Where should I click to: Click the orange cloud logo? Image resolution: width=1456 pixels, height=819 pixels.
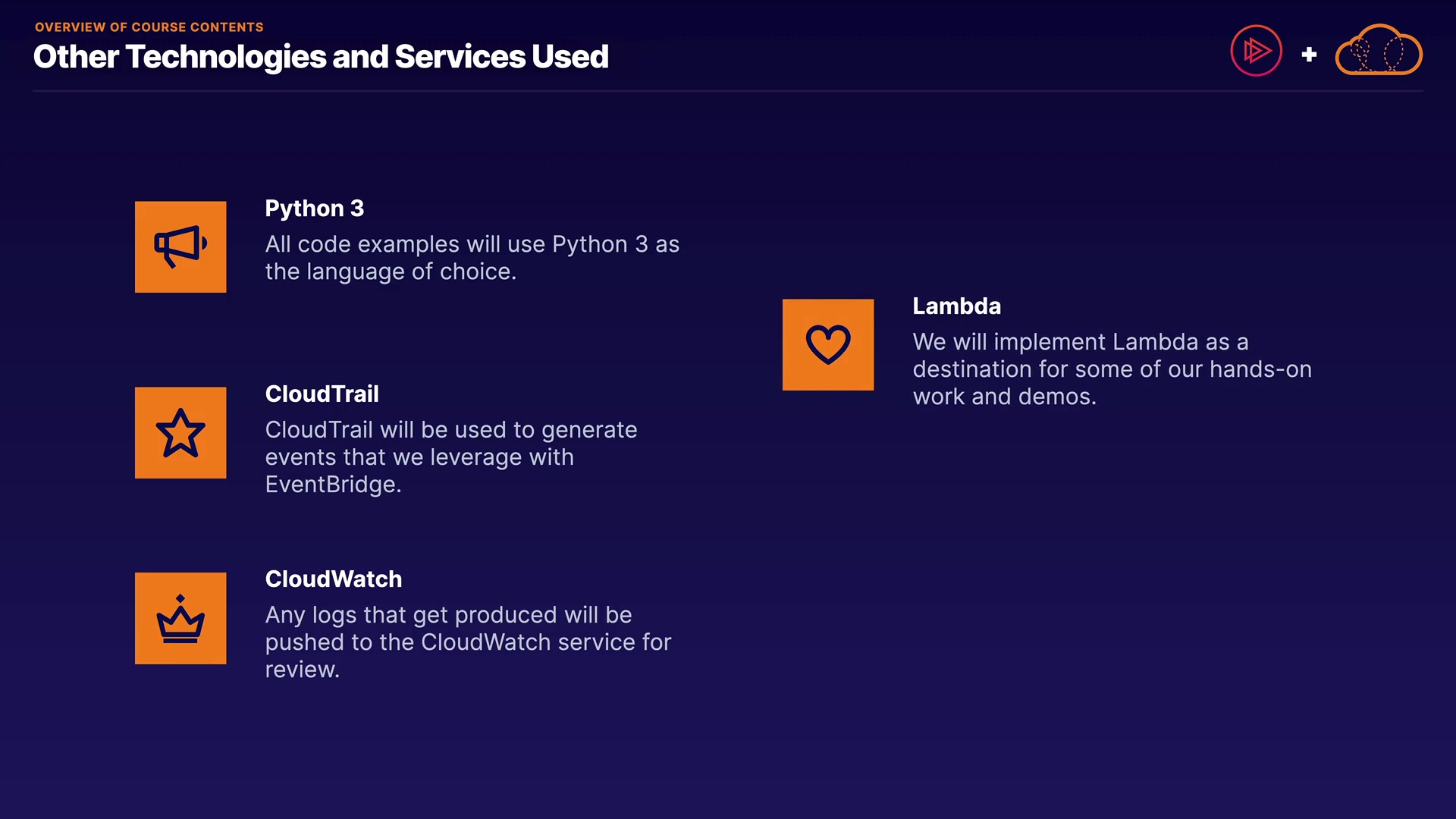(x=1379, y=51)
